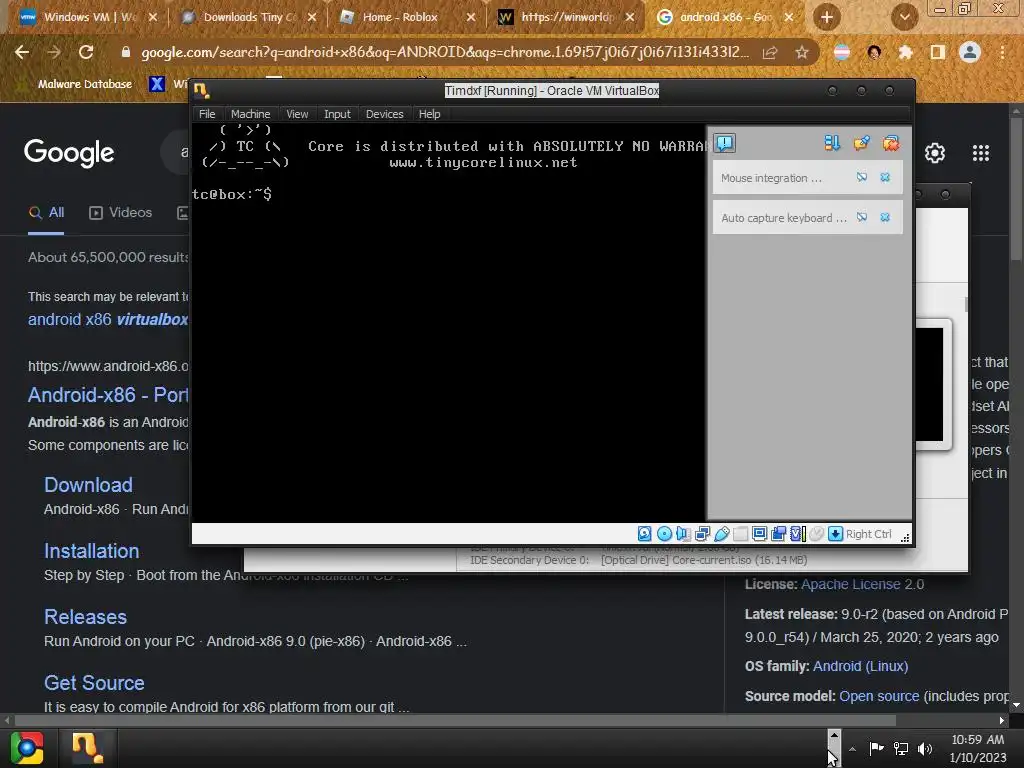Screen dimensions: 1024x768
Task: Open the Releases sitelink
Action: 85,616
